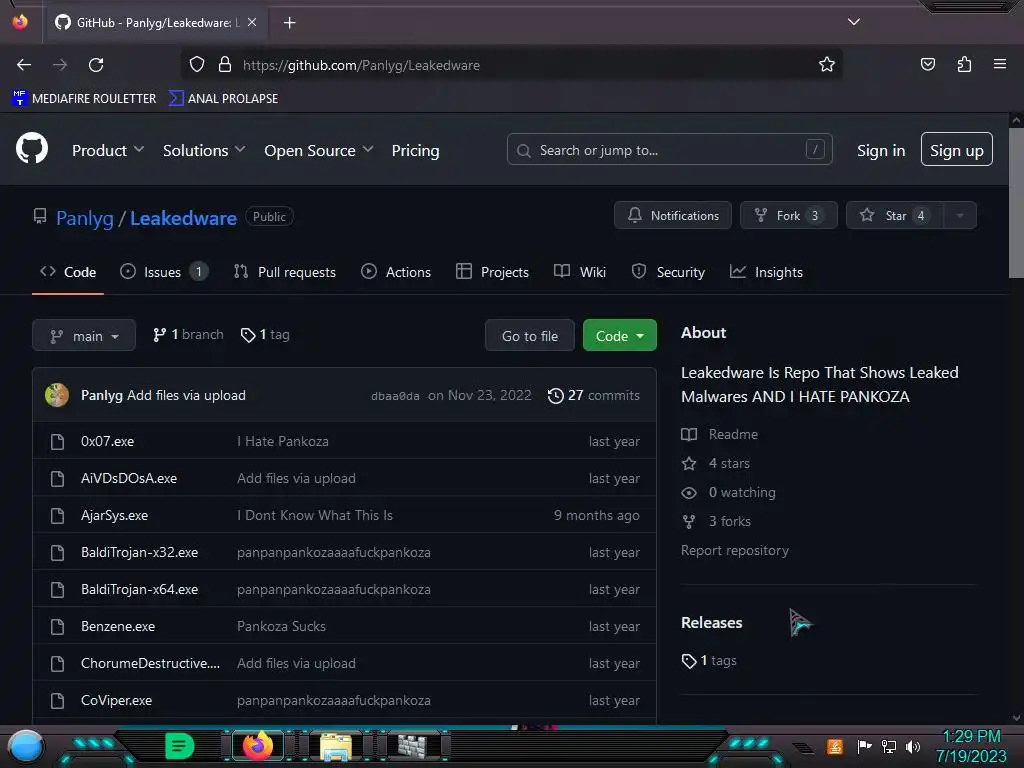Click the Sign up button

[956, 150]
